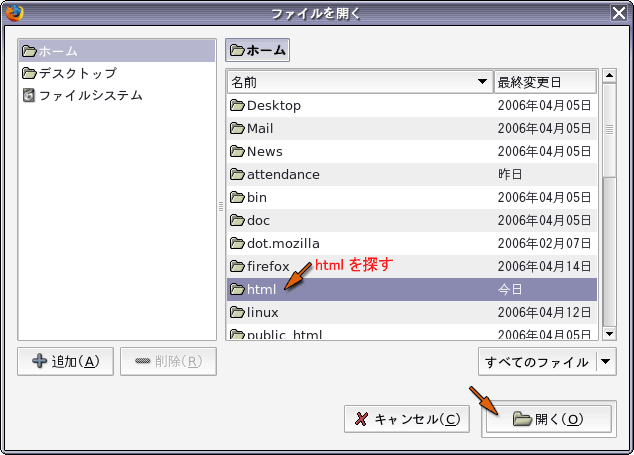634x455 pixels.
Task: Click the file list vertical scrollbar thumb
Action: (609, 130)
